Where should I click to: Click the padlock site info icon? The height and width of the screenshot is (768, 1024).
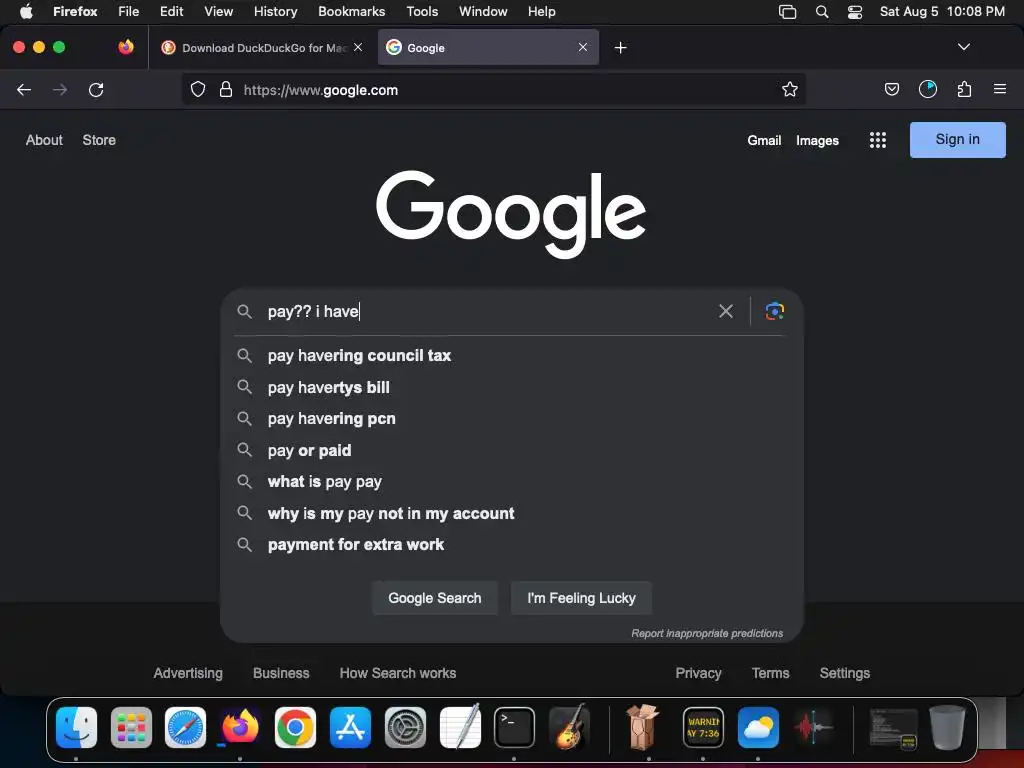226,89
